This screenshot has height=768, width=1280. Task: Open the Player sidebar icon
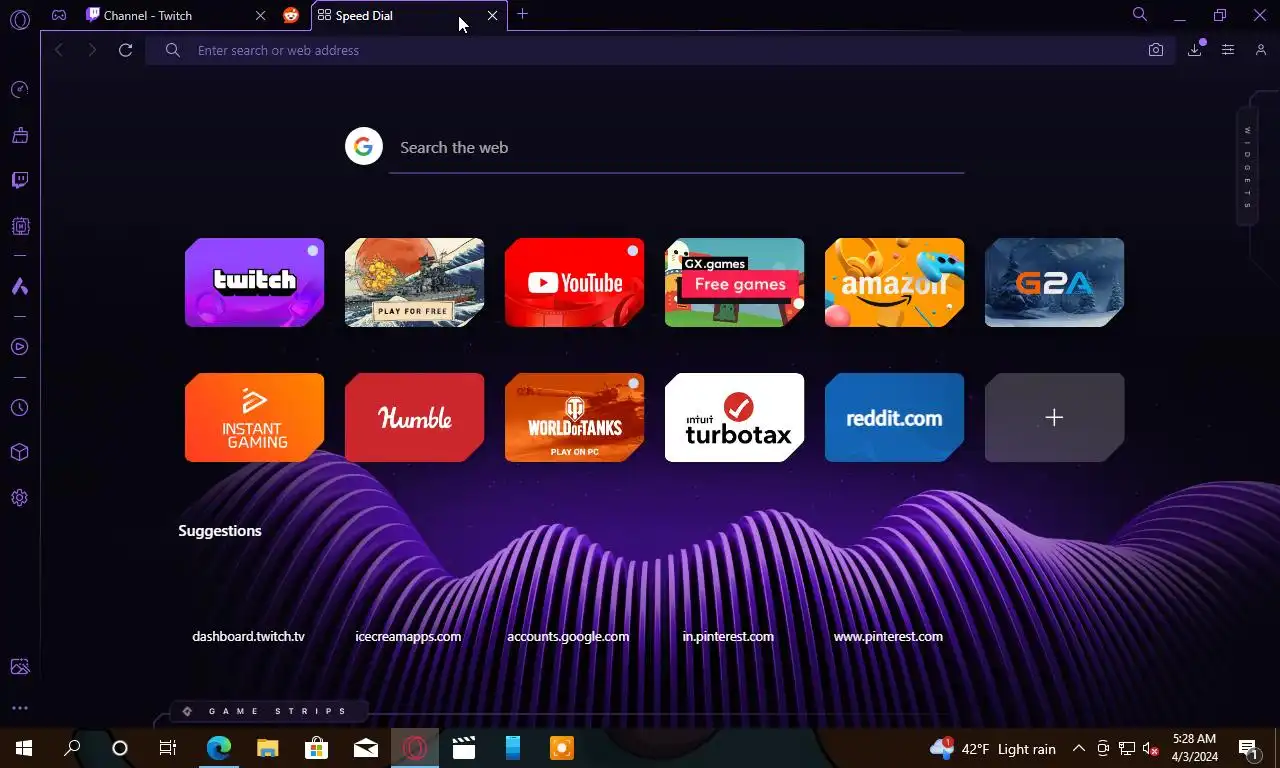tap(19, 347)
